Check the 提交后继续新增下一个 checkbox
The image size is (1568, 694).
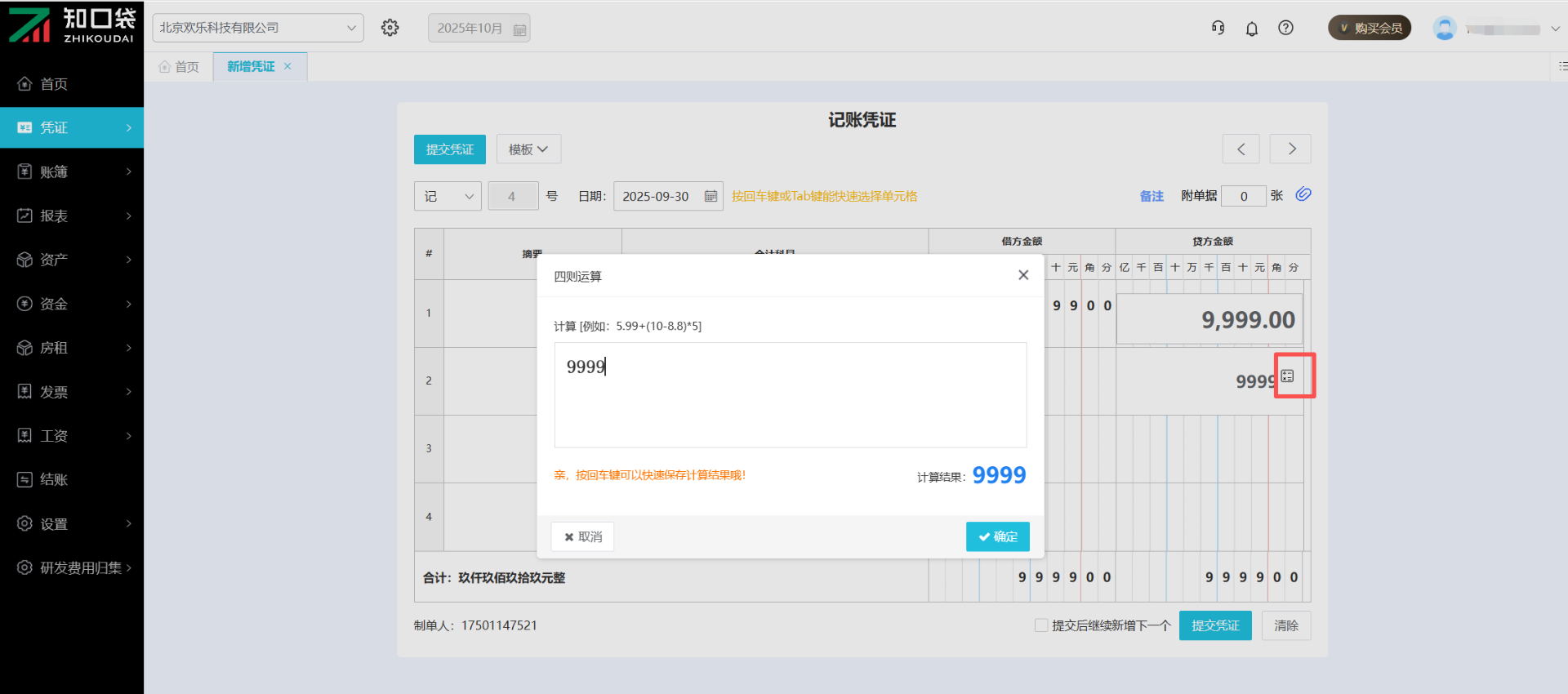click(1041, 625)
